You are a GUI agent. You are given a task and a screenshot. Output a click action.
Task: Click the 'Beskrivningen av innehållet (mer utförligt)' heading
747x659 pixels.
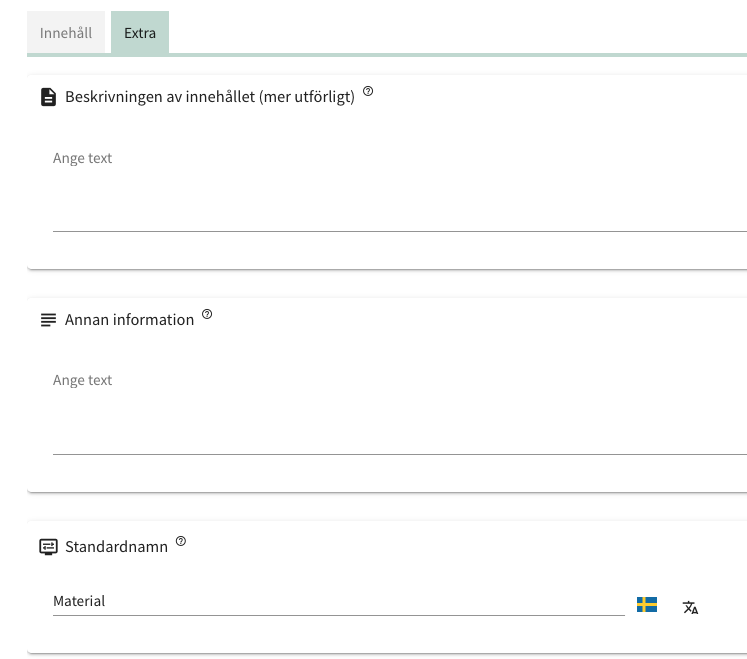click(210, 97)
